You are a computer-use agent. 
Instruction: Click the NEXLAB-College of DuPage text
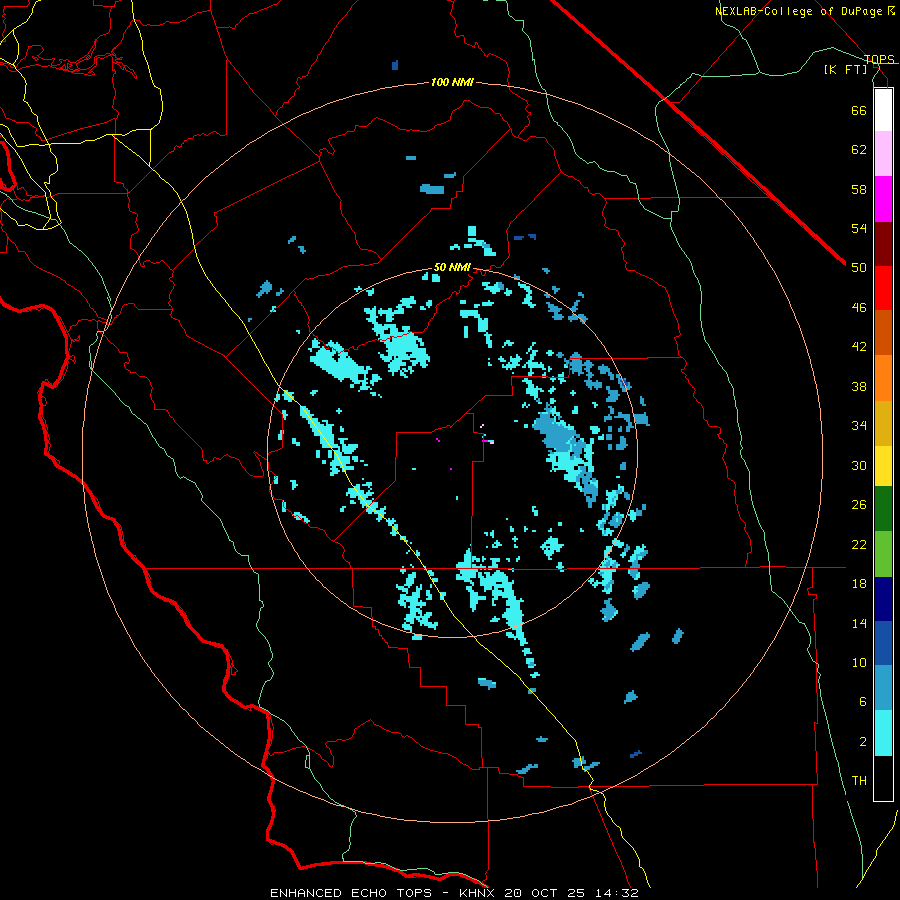[x=799, y=11]
